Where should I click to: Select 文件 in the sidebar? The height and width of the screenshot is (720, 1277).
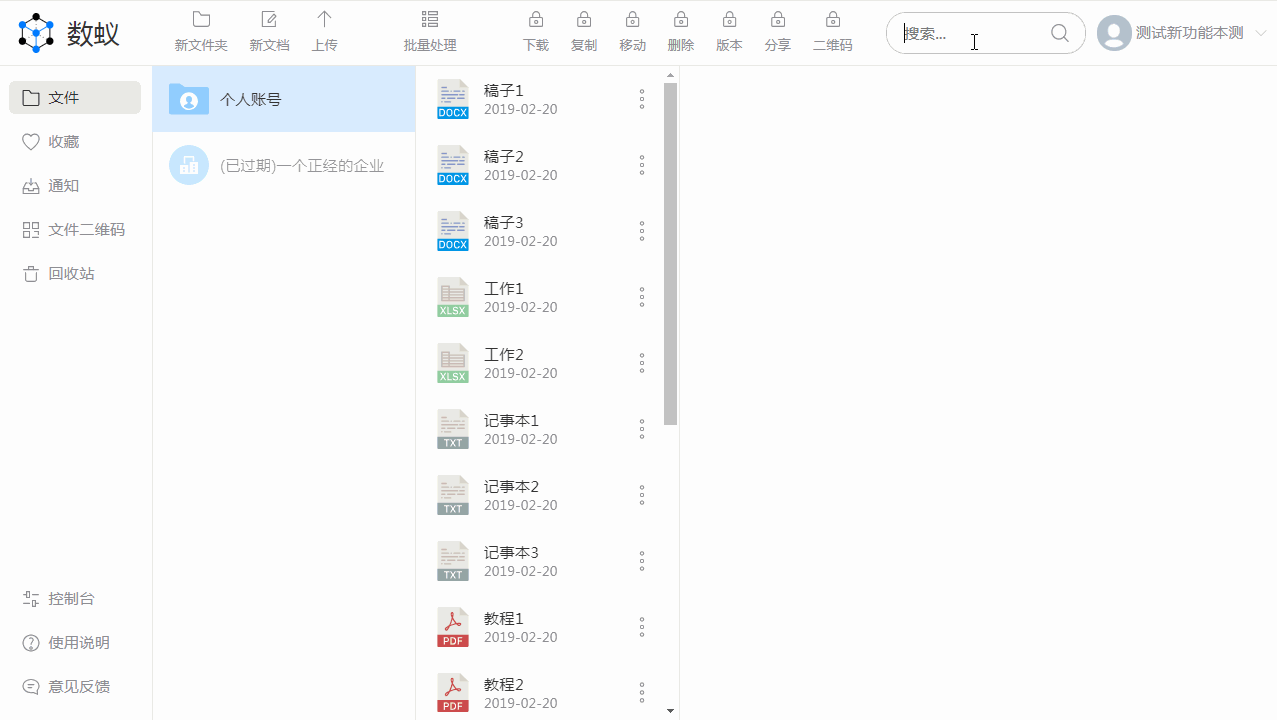click(x=75, y=97)
